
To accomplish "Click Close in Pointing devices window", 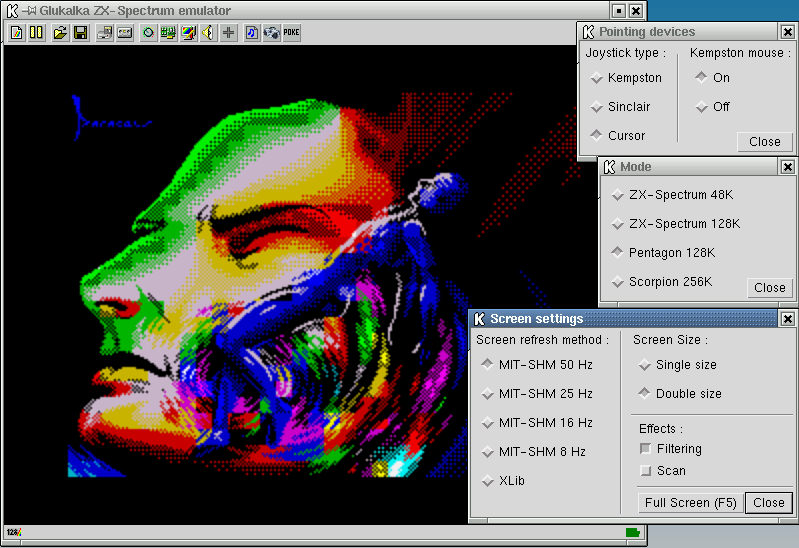I will 764,142.
